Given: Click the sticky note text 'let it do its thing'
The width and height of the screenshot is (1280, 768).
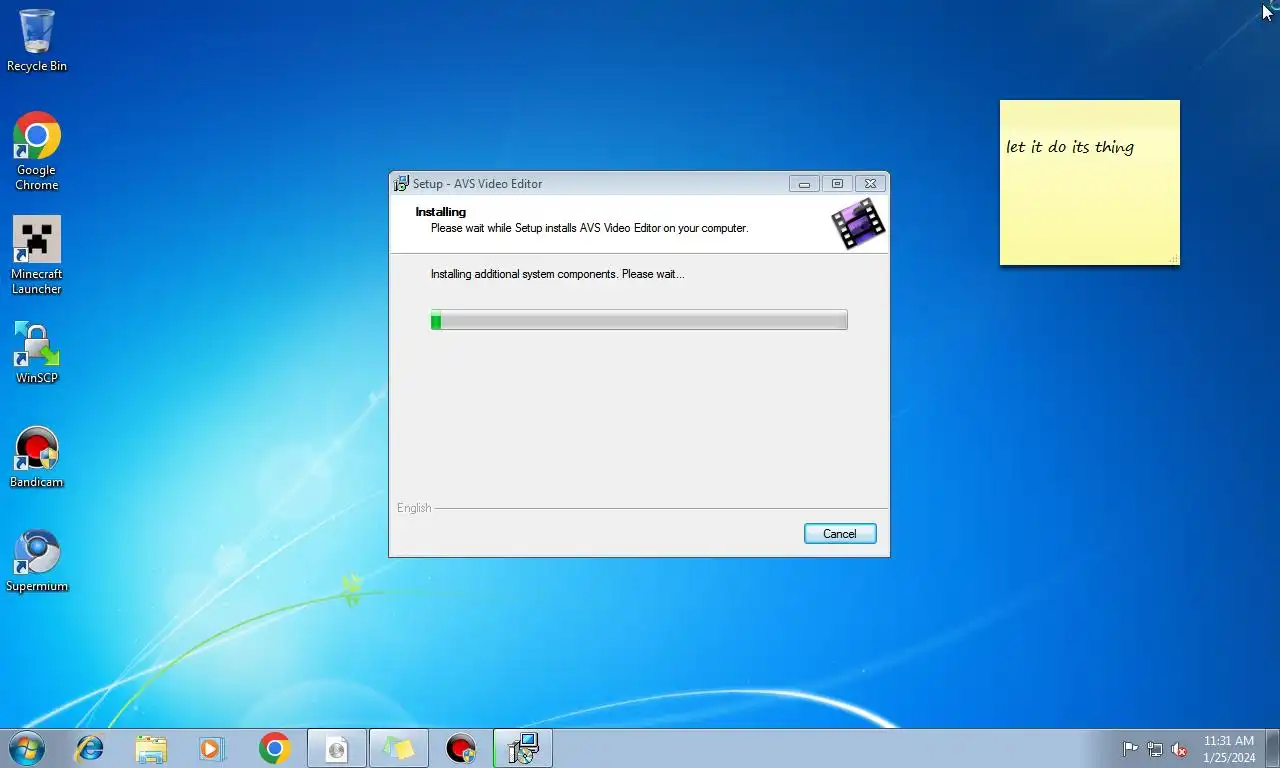Looking at the screenshot, I should coord(1070,147).
